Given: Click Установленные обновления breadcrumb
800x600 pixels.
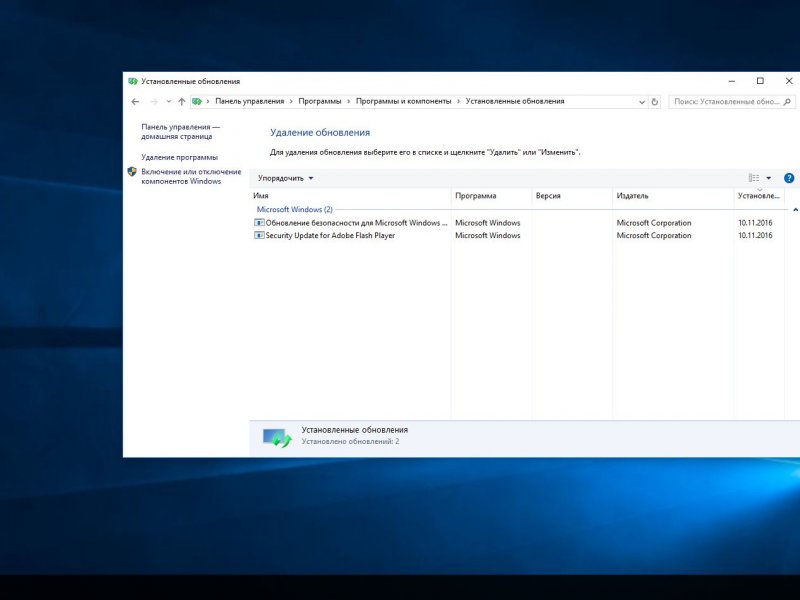Looking at the screenshot, I should click(x=515, y=102).
